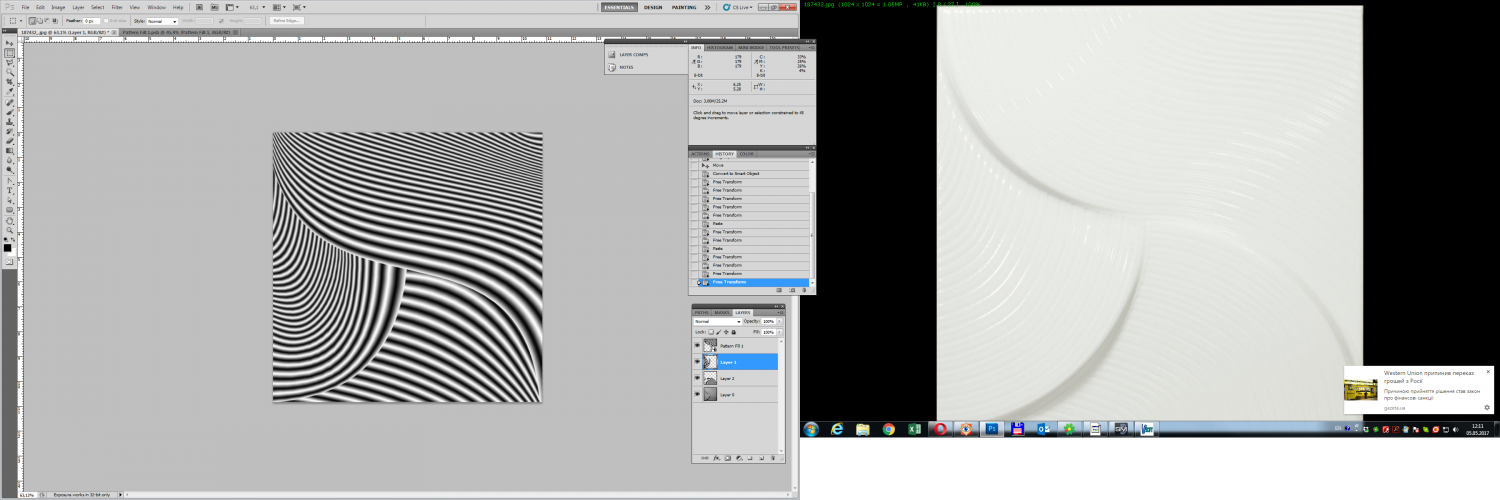1500x500 pixels.
Task: Open the CS Live dropdown
Action: click(x=742, y=7)
